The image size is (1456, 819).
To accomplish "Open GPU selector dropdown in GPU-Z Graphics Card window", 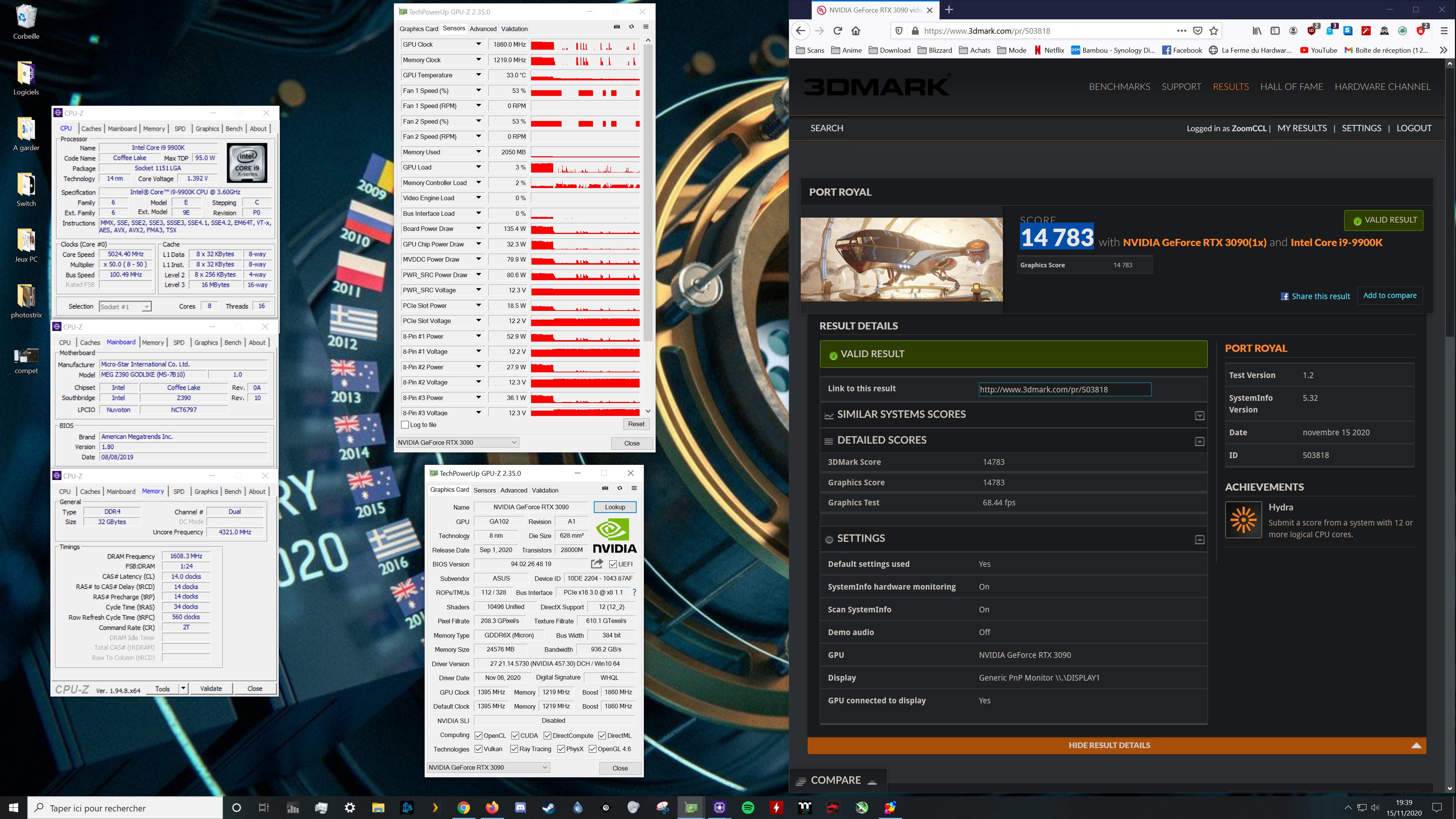I will tap(488, 767).
